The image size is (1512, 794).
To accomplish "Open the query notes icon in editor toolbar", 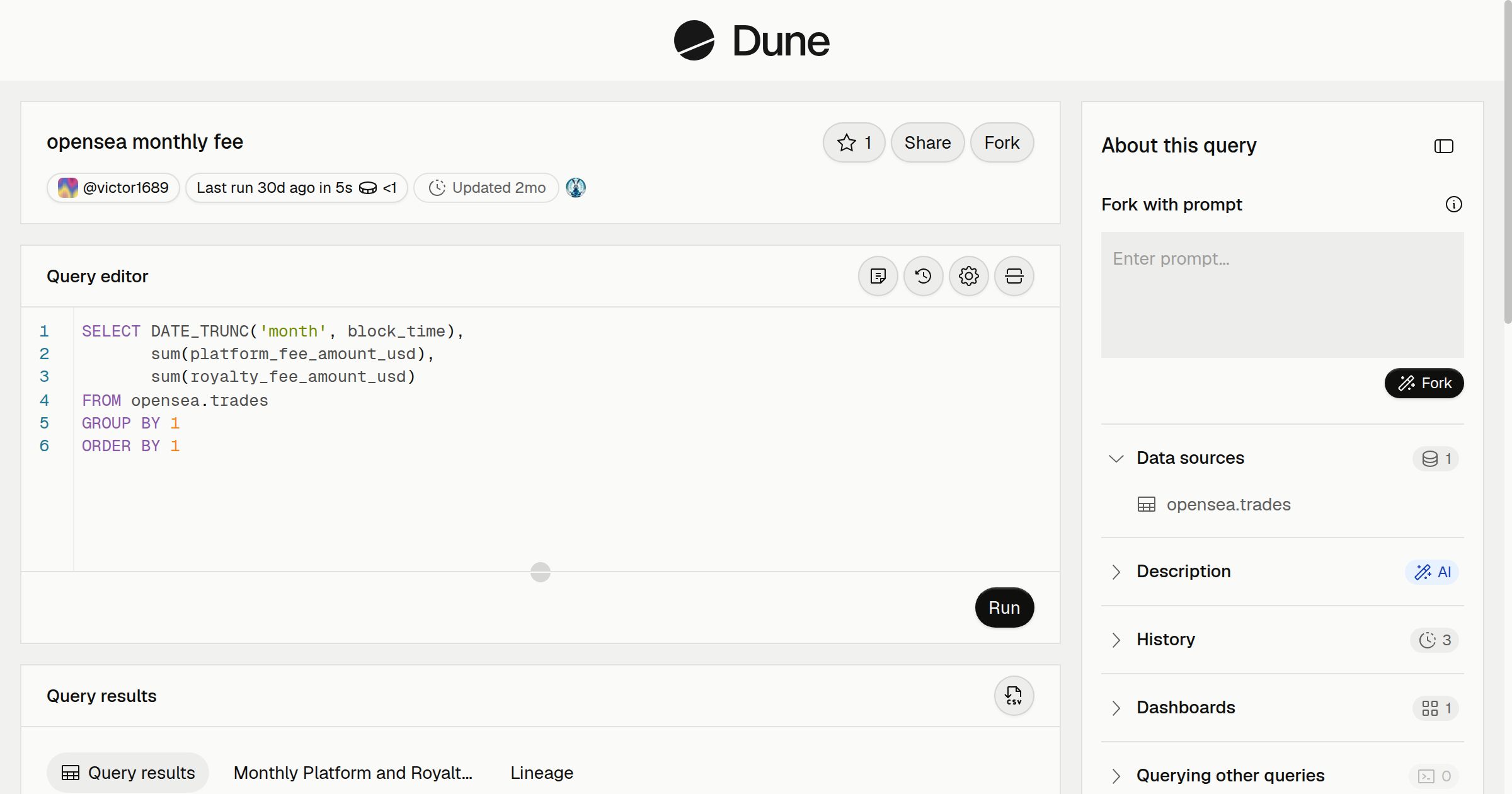I will 878,276.
